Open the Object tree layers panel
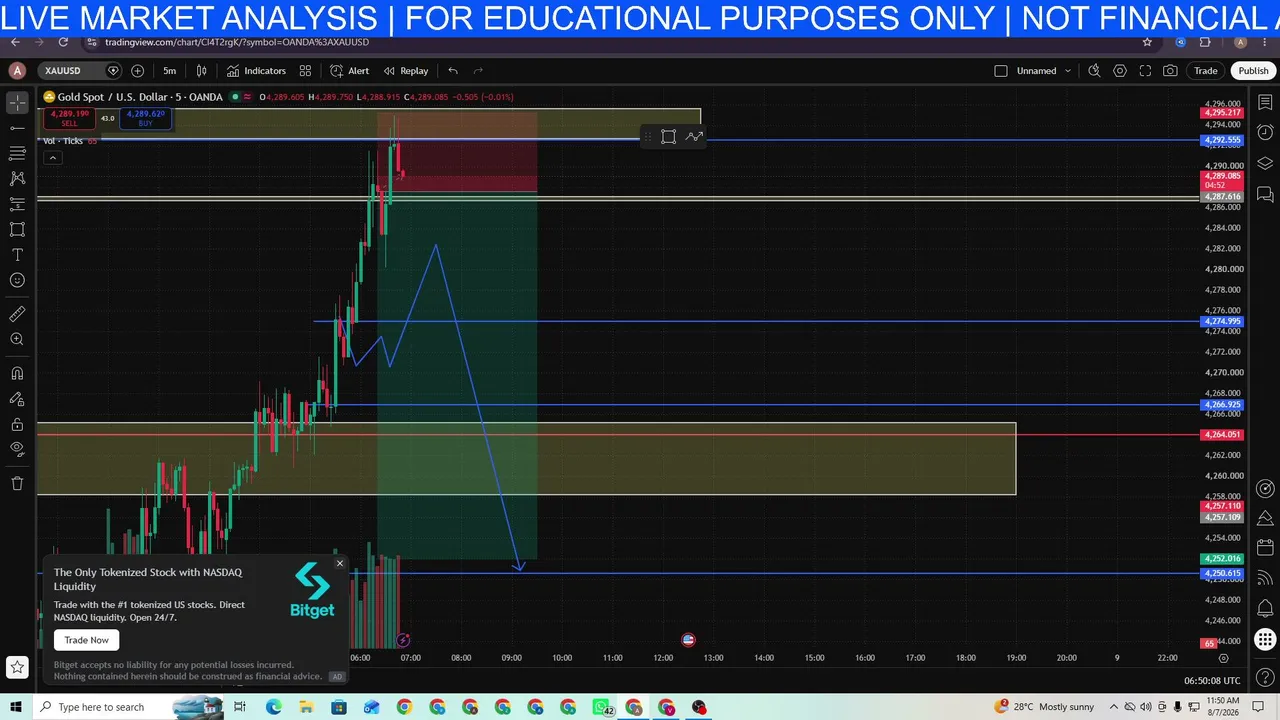 point(1265,163)
